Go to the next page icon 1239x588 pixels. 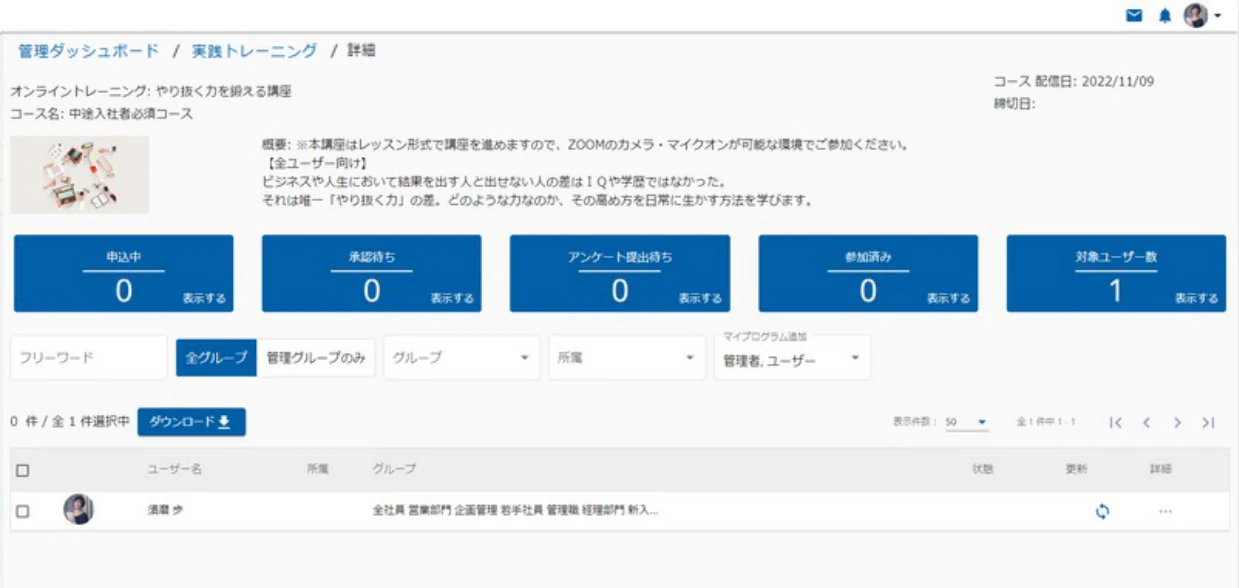[x=1178, y=423]
